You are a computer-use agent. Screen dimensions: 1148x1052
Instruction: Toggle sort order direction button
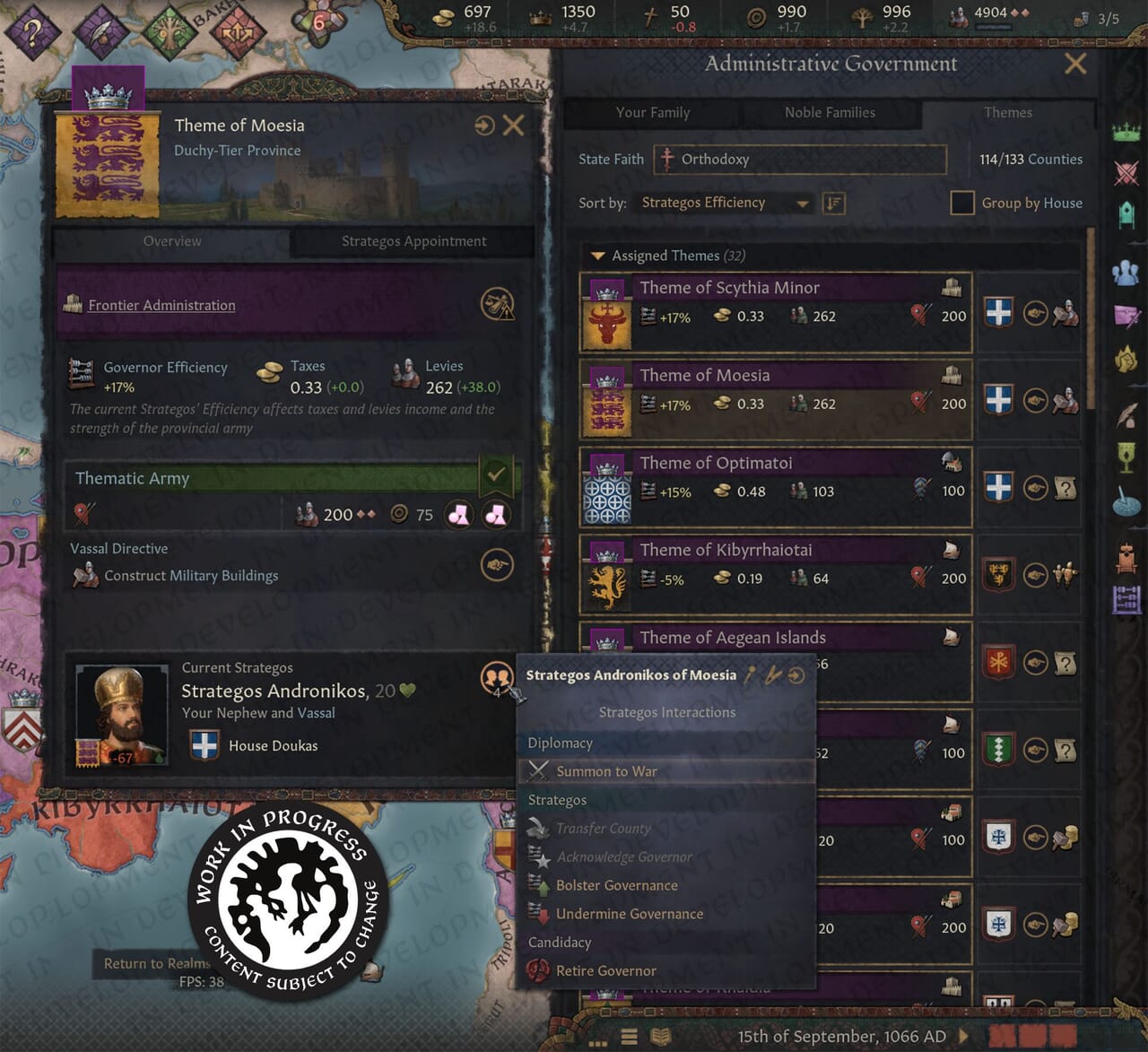click(x=834, y=204)
